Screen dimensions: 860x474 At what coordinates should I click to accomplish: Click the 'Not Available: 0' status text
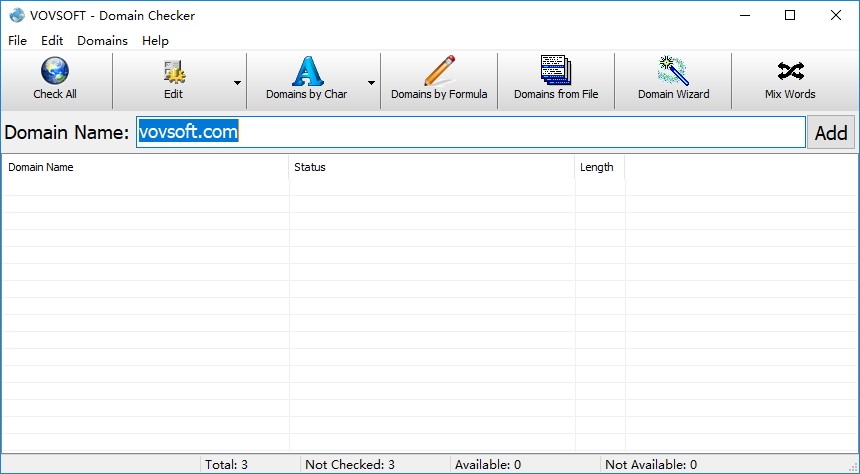tap(651, 465)
